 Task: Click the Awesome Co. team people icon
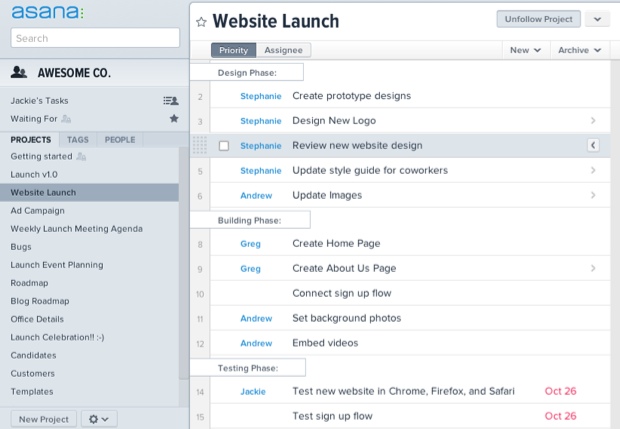coord(19,73)
